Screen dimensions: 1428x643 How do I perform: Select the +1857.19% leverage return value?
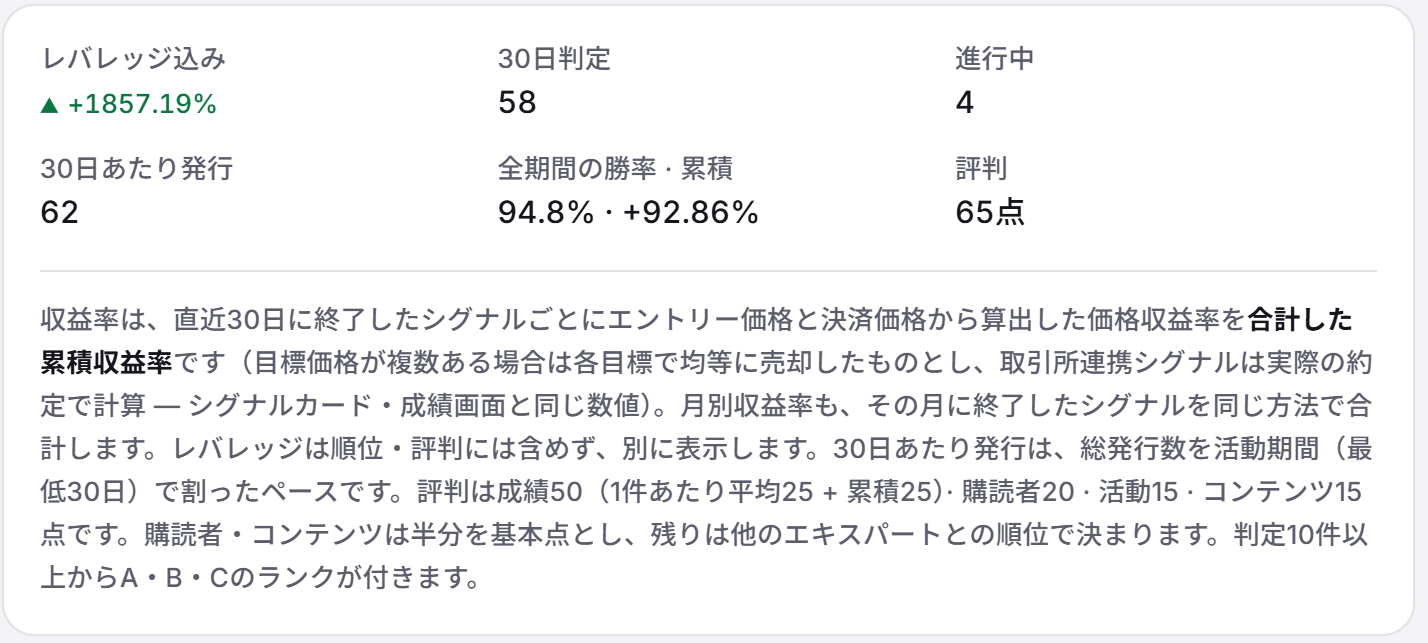click(142, 104)
